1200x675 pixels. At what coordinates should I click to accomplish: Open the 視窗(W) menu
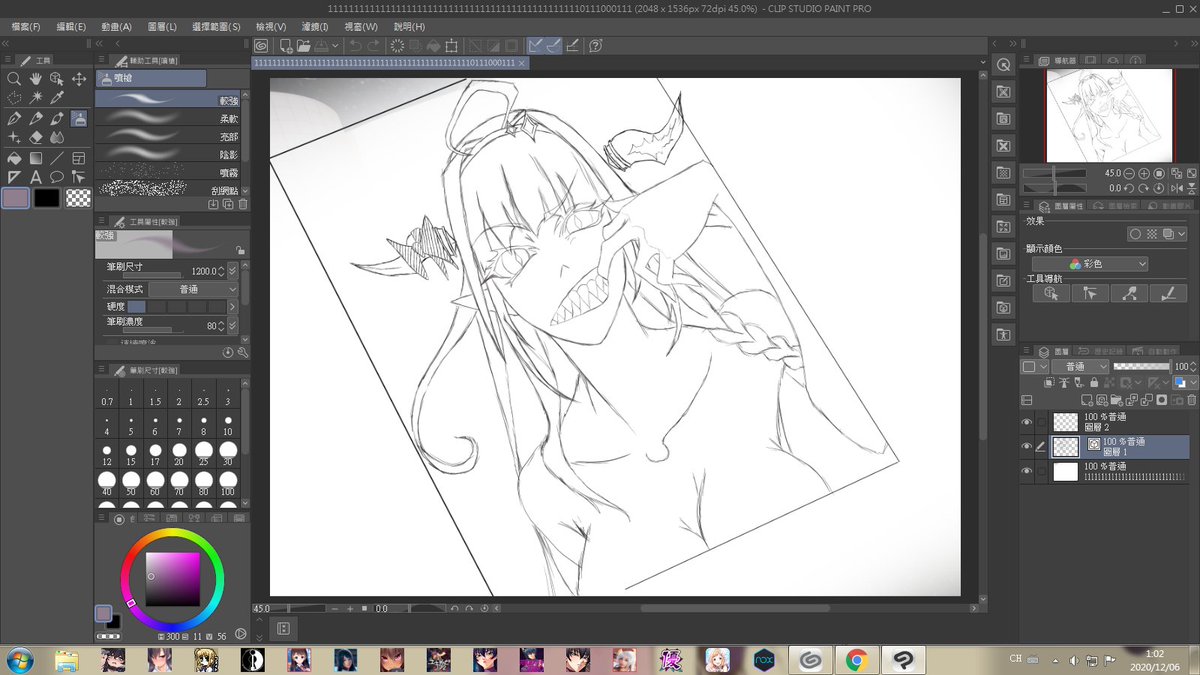coord(362,26)
